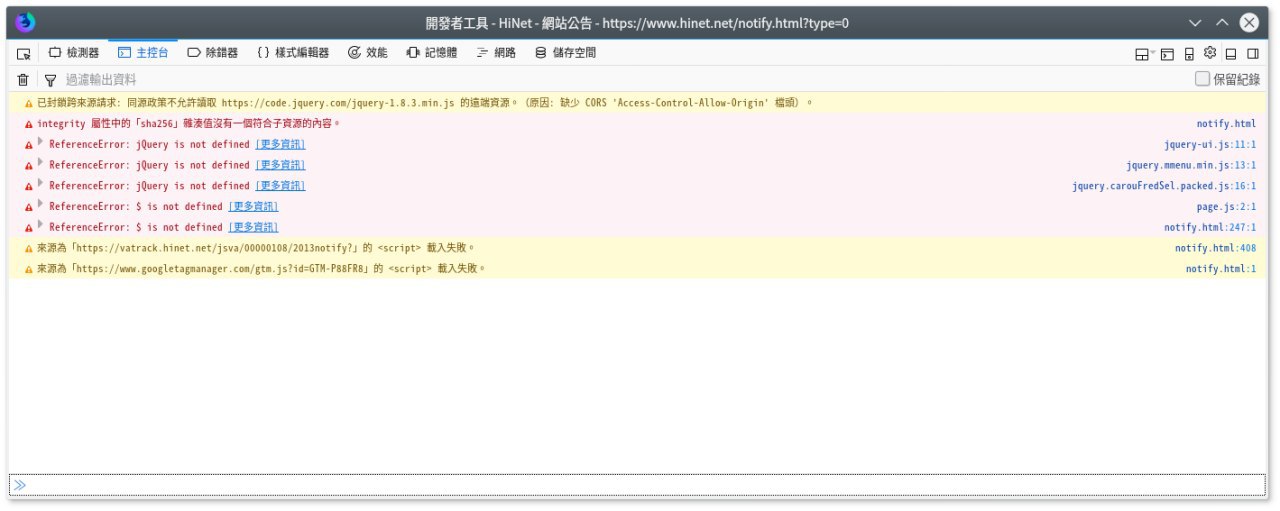
Task: Choose an iframe with the frame selector
Action: (1144, 54)
